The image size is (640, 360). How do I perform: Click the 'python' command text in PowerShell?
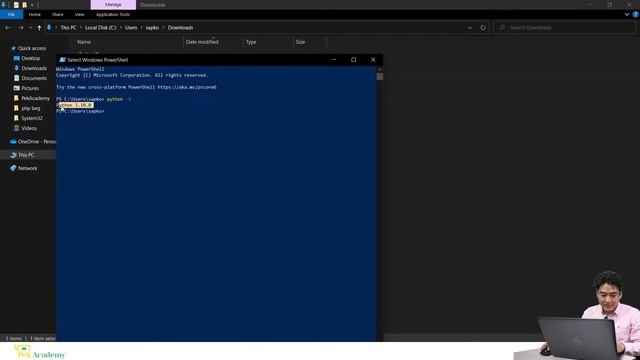click(x=115, y=99)
